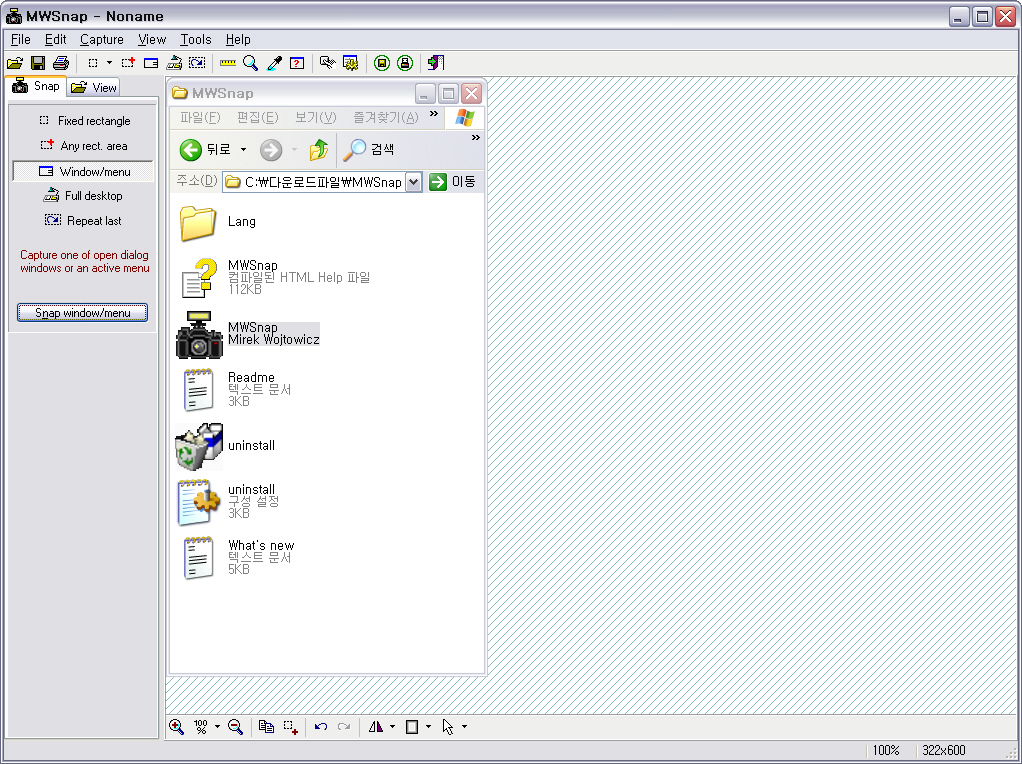Undo the last action with the blue arrow
This screenshot has width=1022, height=764.
(x=321, y=727)
